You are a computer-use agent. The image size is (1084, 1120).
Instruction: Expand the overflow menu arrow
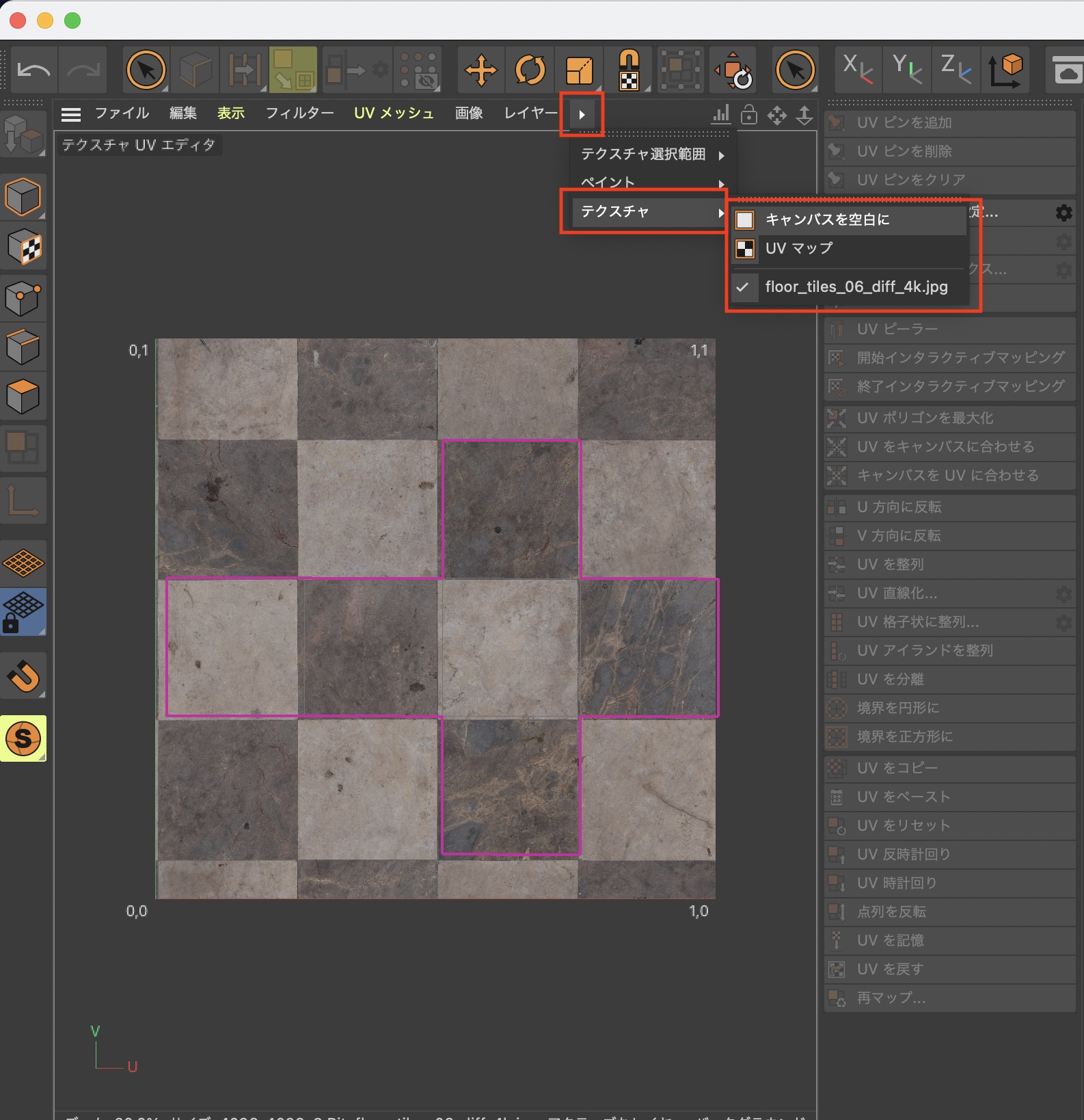pos(582,114)
